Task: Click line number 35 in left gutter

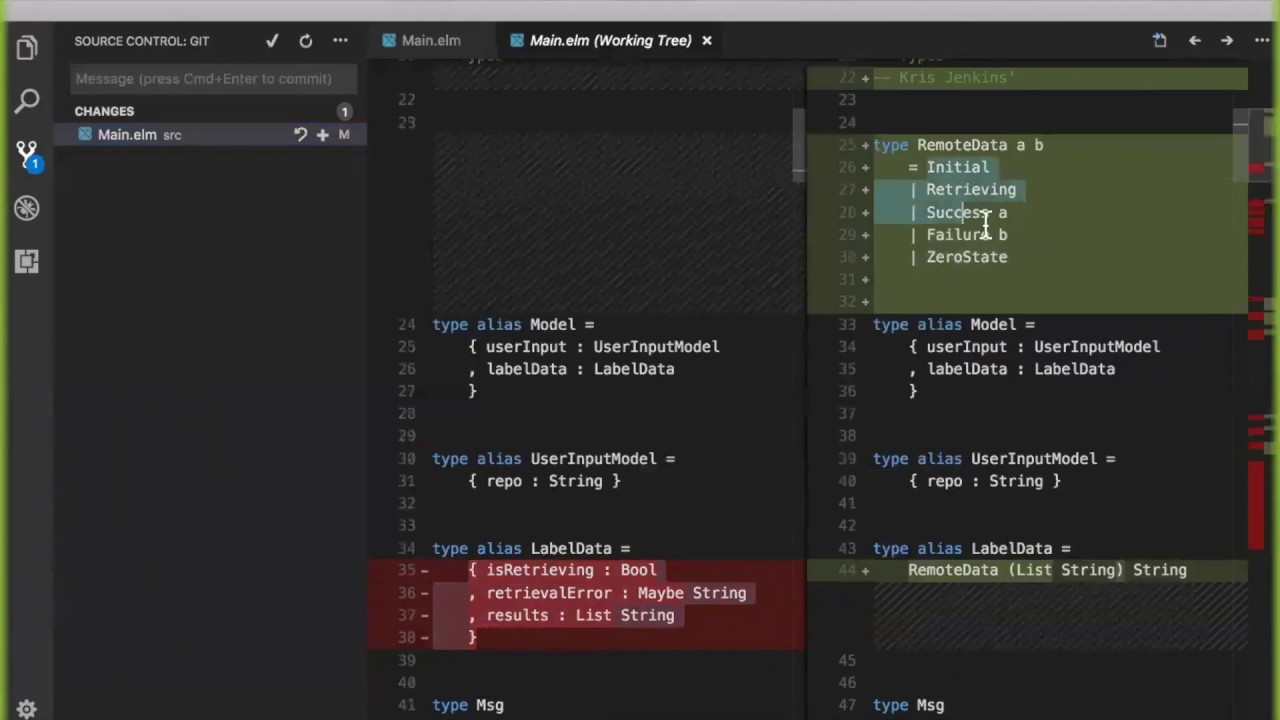Action: coord(406,570)
